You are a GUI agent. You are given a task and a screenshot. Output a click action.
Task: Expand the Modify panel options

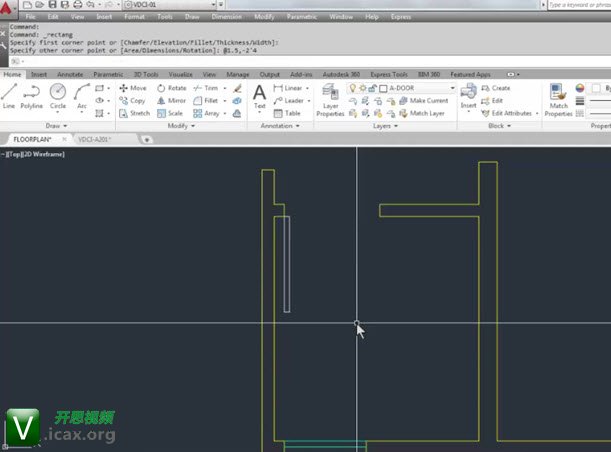181,126
